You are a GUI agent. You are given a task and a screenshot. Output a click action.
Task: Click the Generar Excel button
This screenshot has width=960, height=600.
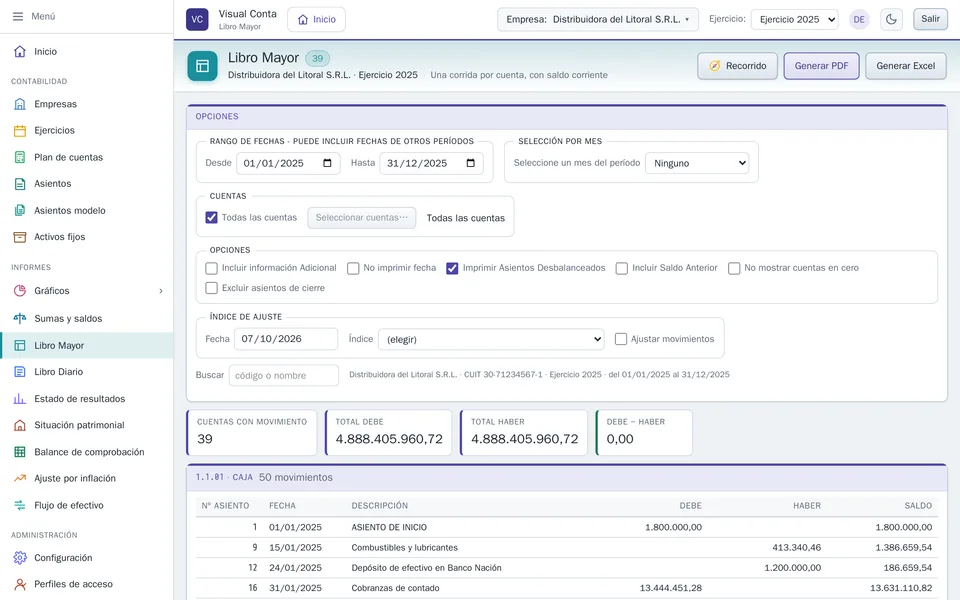pyautogui.click(x=906, y=66)
